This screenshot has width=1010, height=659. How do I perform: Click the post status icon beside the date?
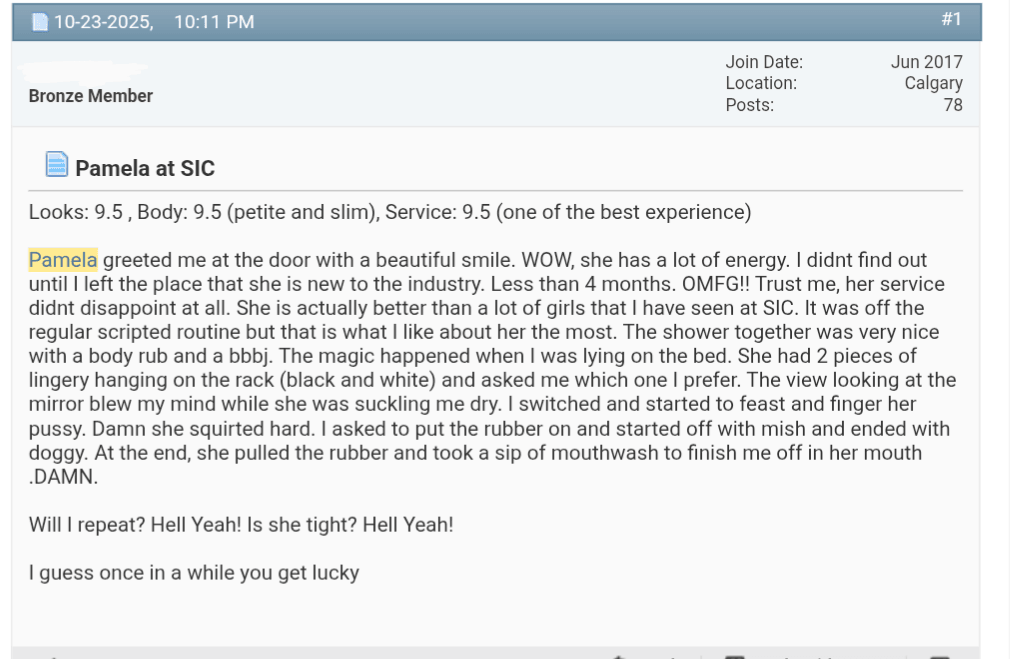tap(40, 22)
